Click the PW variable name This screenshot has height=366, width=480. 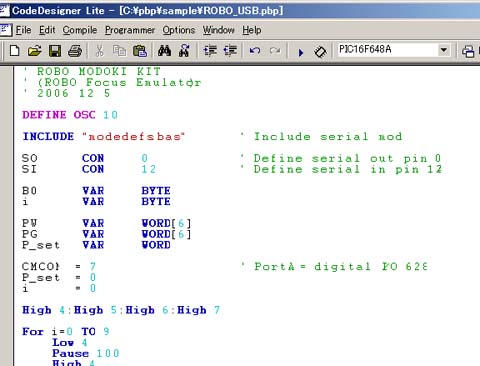pos(30,223)
